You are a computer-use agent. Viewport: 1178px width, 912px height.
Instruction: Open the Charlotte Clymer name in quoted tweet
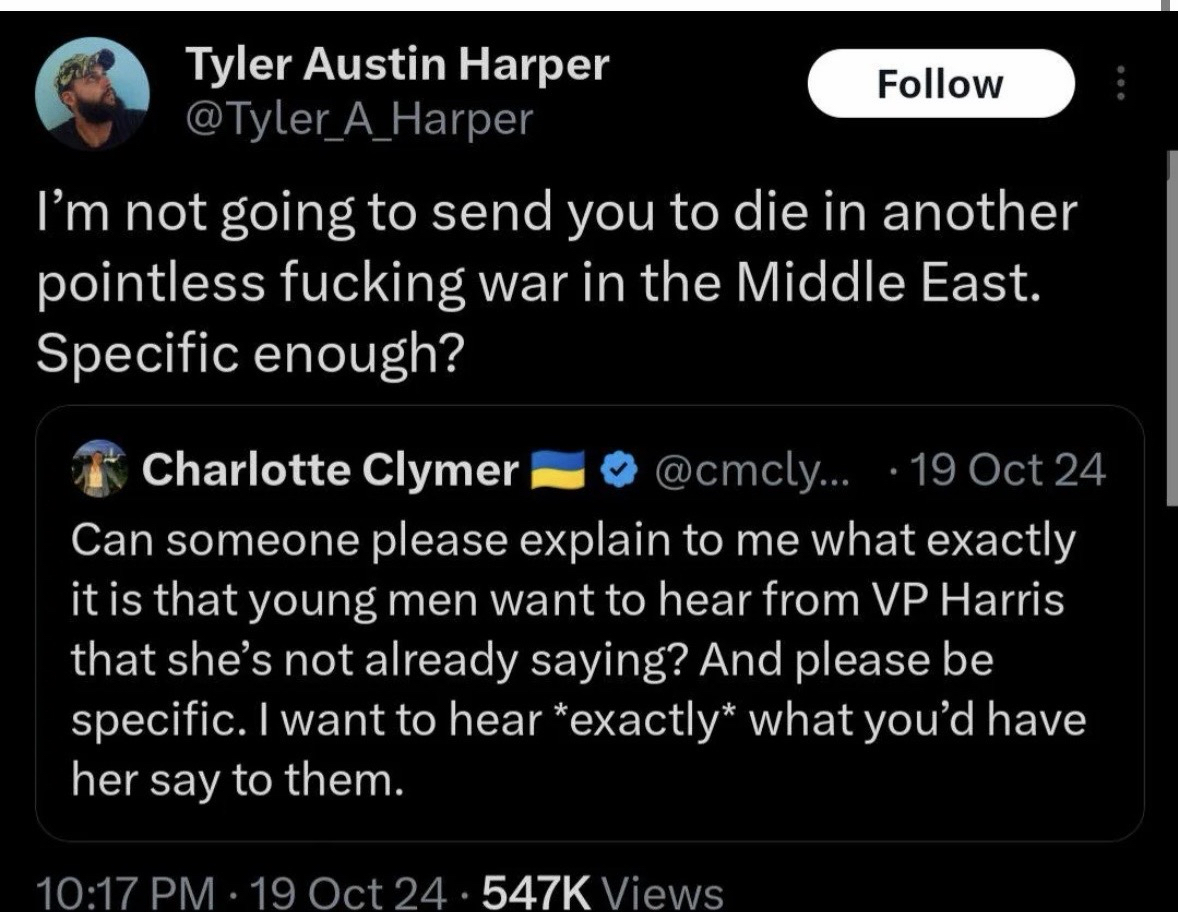[x=331, y=469]
